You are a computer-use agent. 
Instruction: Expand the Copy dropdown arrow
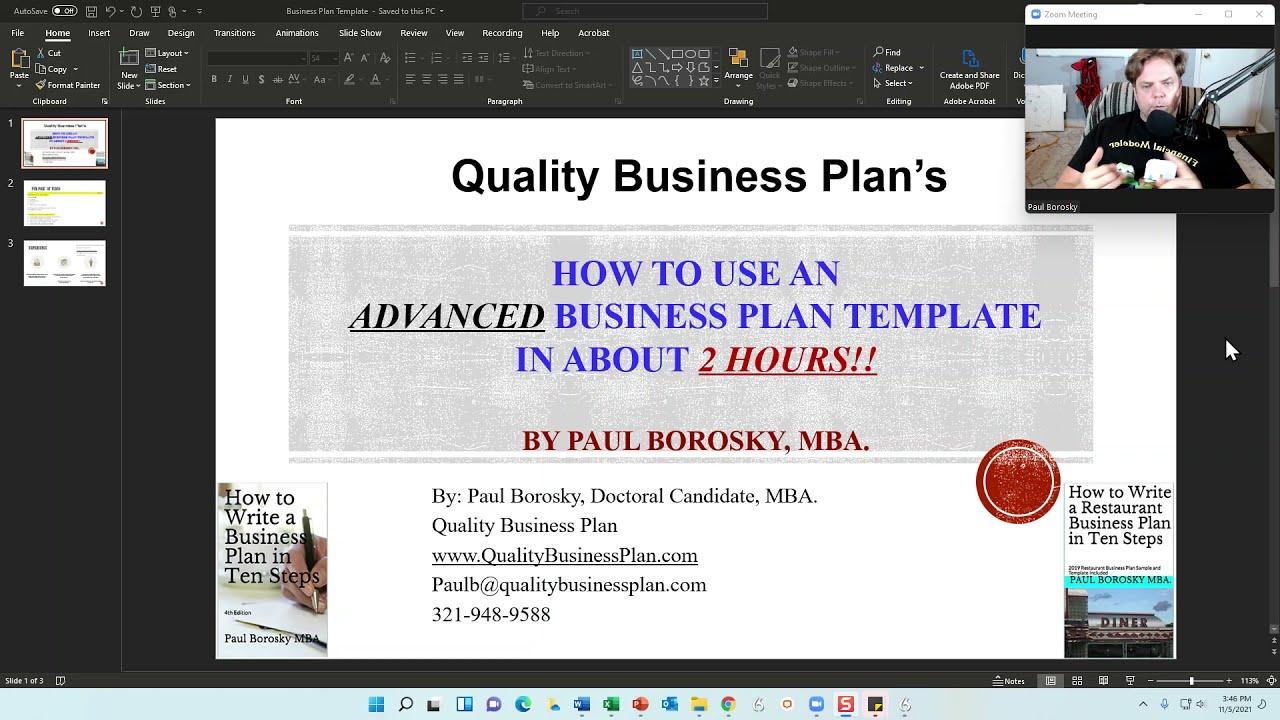click(75, 69)
